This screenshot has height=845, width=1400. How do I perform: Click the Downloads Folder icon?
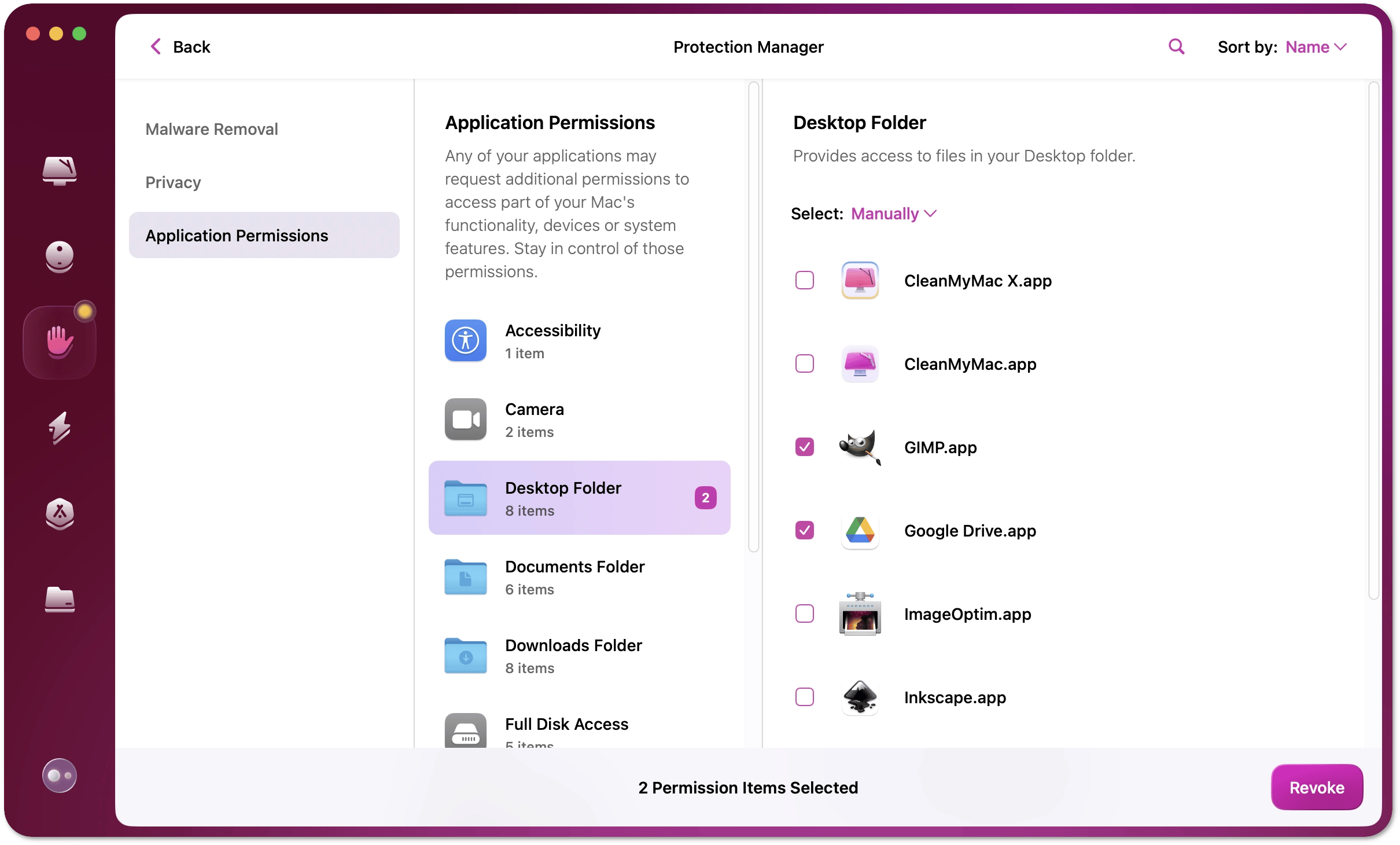[x=466, y=656]
